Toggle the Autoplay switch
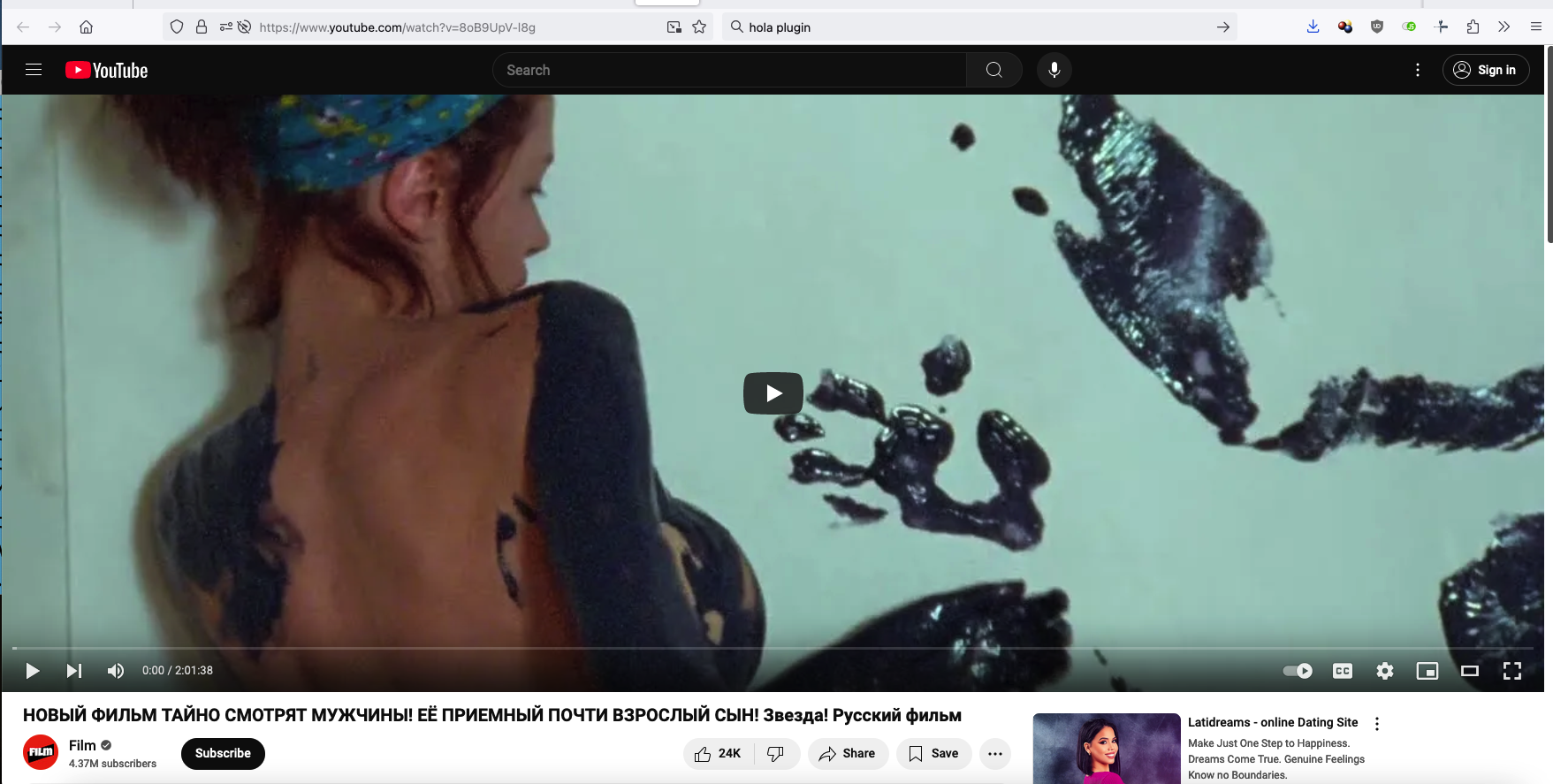 pos(1298,671)
